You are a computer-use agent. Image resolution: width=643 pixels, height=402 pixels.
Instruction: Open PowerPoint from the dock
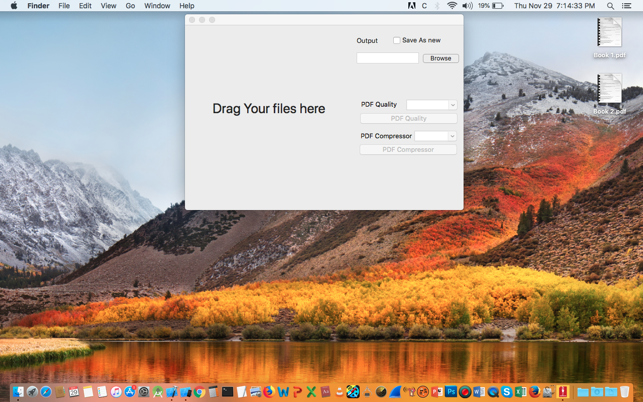click(x=437, y=392)
